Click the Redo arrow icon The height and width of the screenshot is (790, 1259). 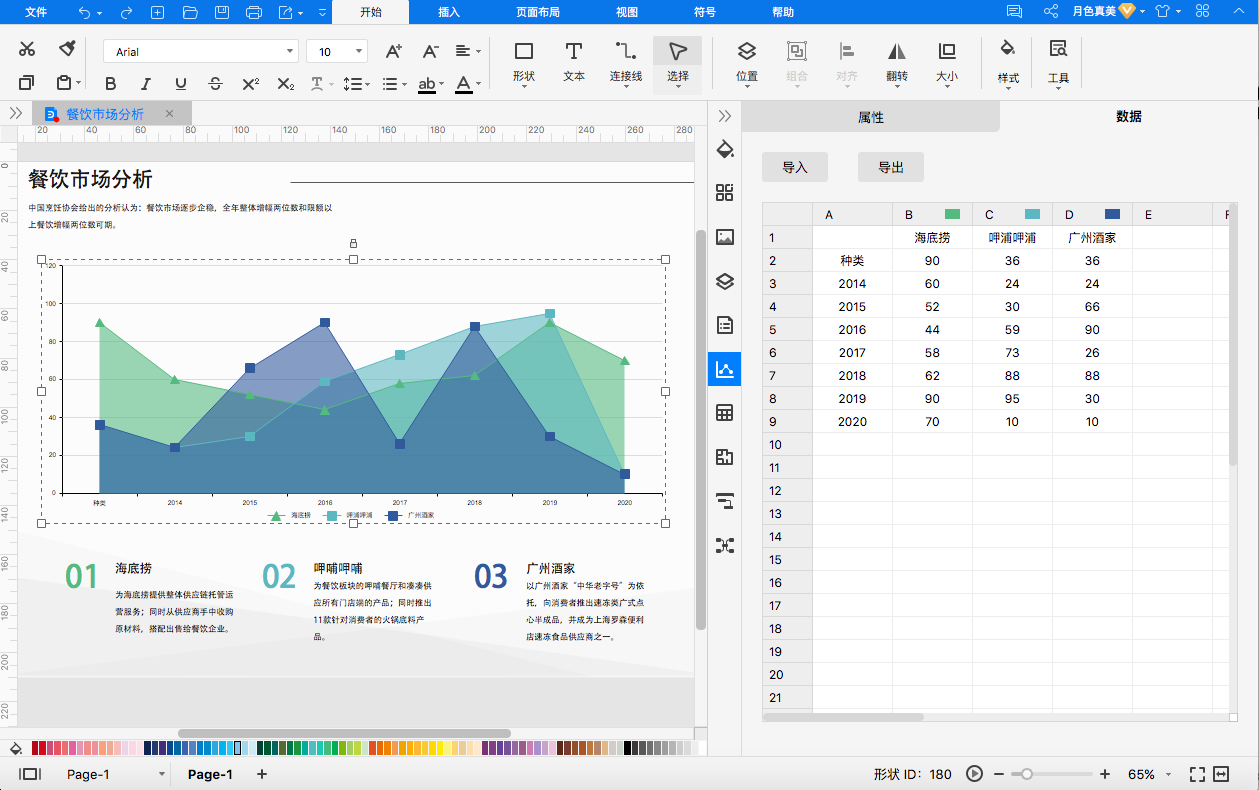click(126, 12)
